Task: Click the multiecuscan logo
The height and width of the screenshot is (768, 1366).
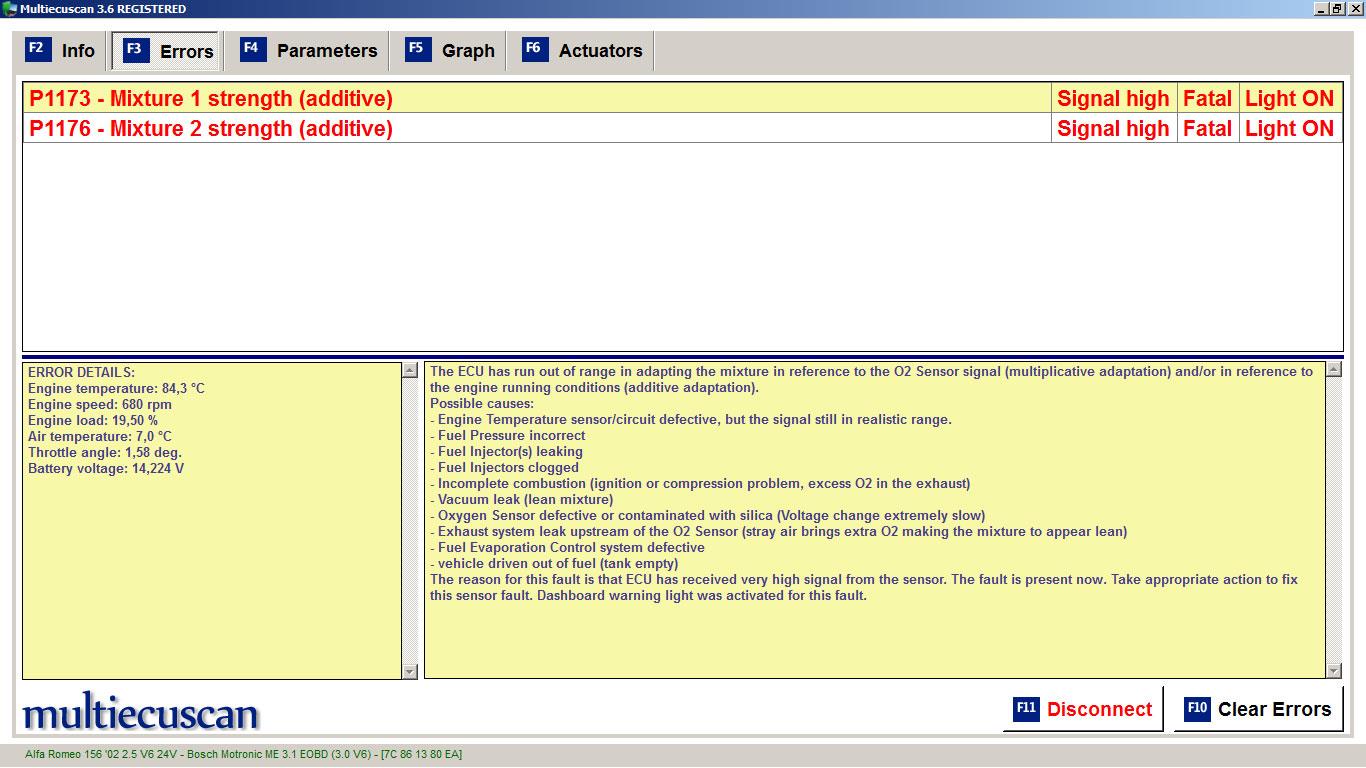Action: [141, 713]
